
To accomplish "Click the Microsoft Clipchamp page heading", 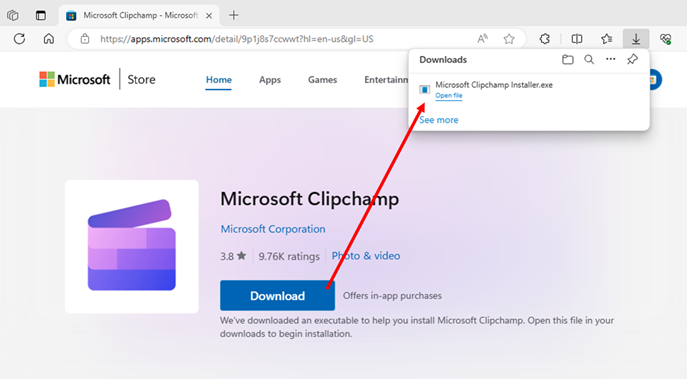I will (310, 199).
